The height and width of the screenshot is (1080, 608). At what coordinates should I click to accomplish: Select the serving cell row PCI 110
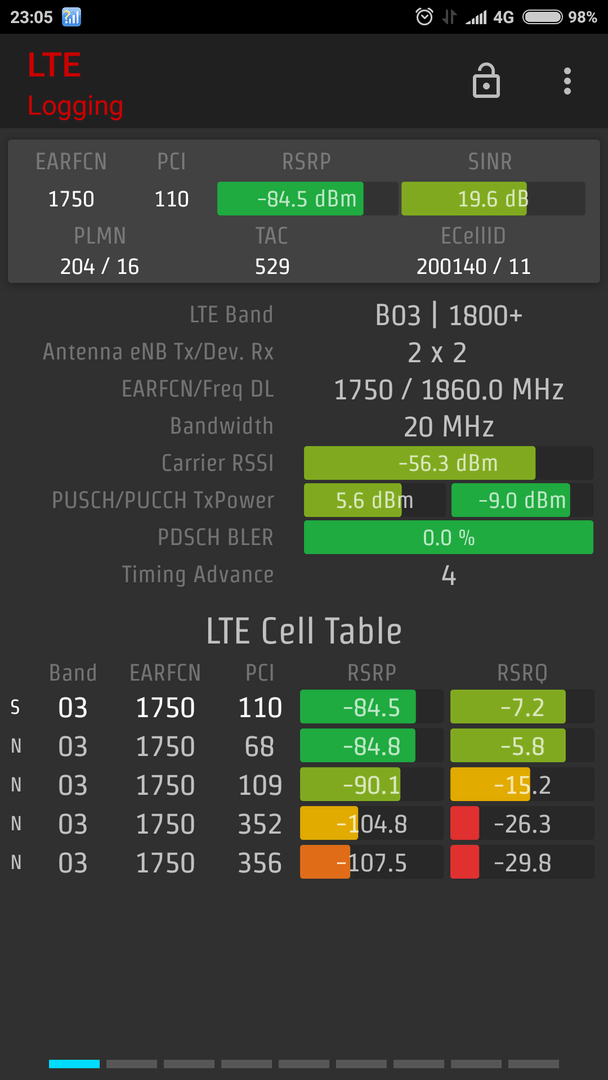pyautogui.click(x=260, y=708)
